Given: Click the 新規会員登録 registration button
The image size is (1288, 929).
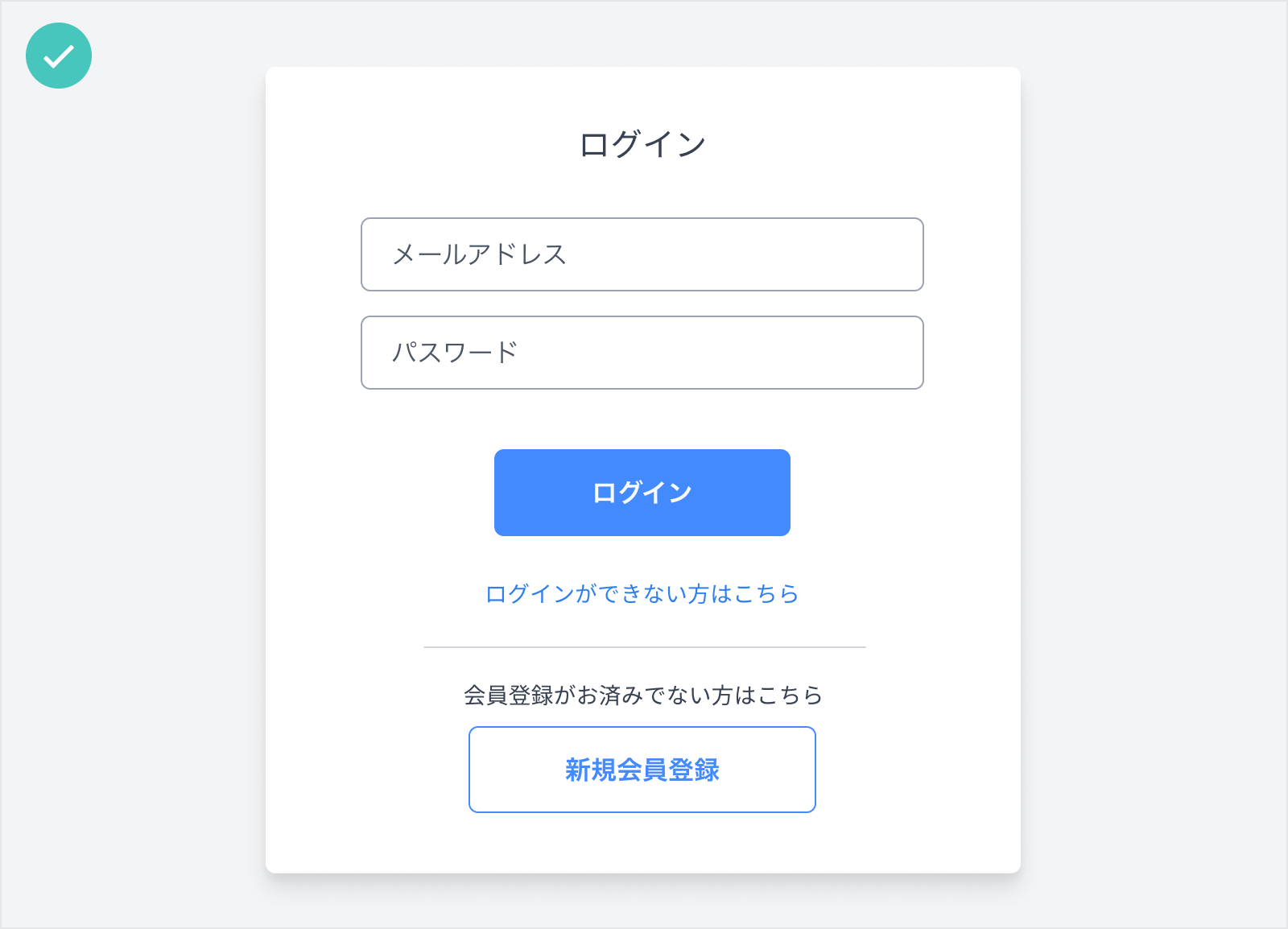Looking at the screenshot, I should 642,770.
